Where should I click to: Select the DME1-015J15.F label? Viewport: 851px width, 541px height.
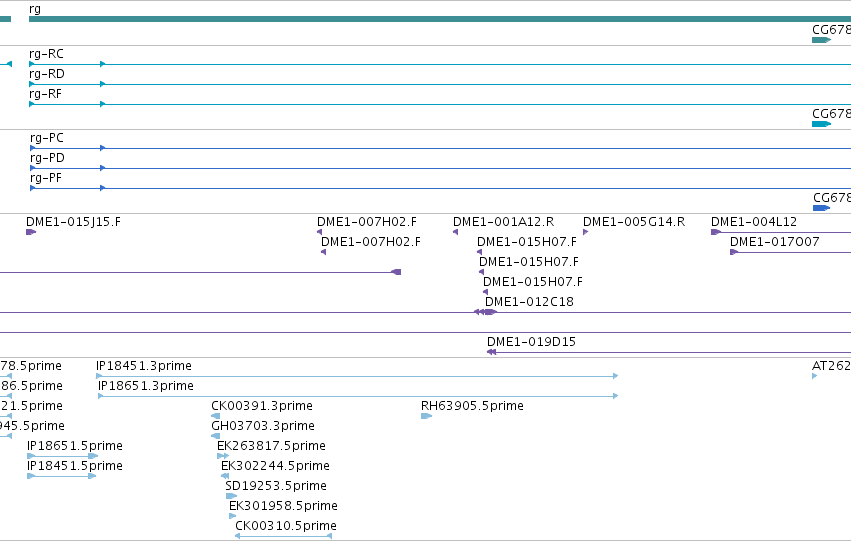click(73, 222)
